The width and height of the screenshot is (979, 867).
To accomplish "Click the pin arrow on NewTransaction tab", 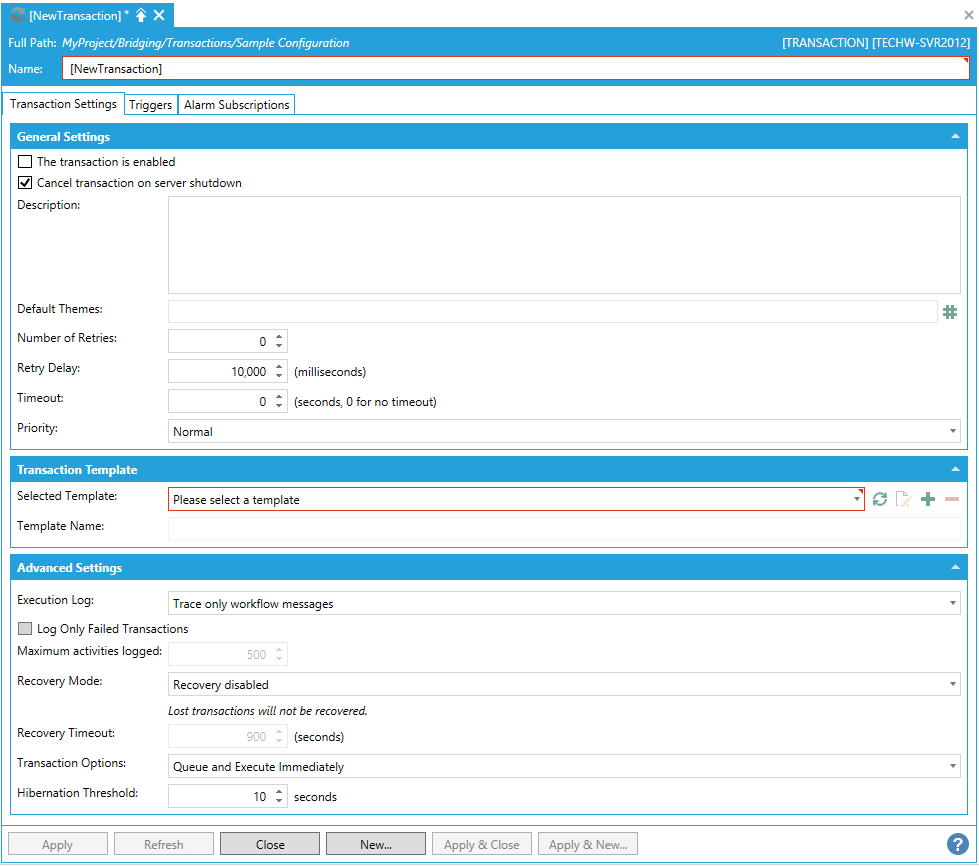I will [x=141, y=15].
